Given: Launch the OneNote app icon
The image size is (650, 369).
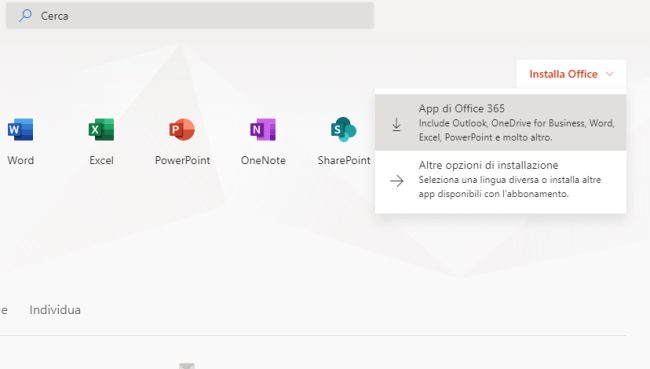Looking at the screenshot, I should [263, 129].
